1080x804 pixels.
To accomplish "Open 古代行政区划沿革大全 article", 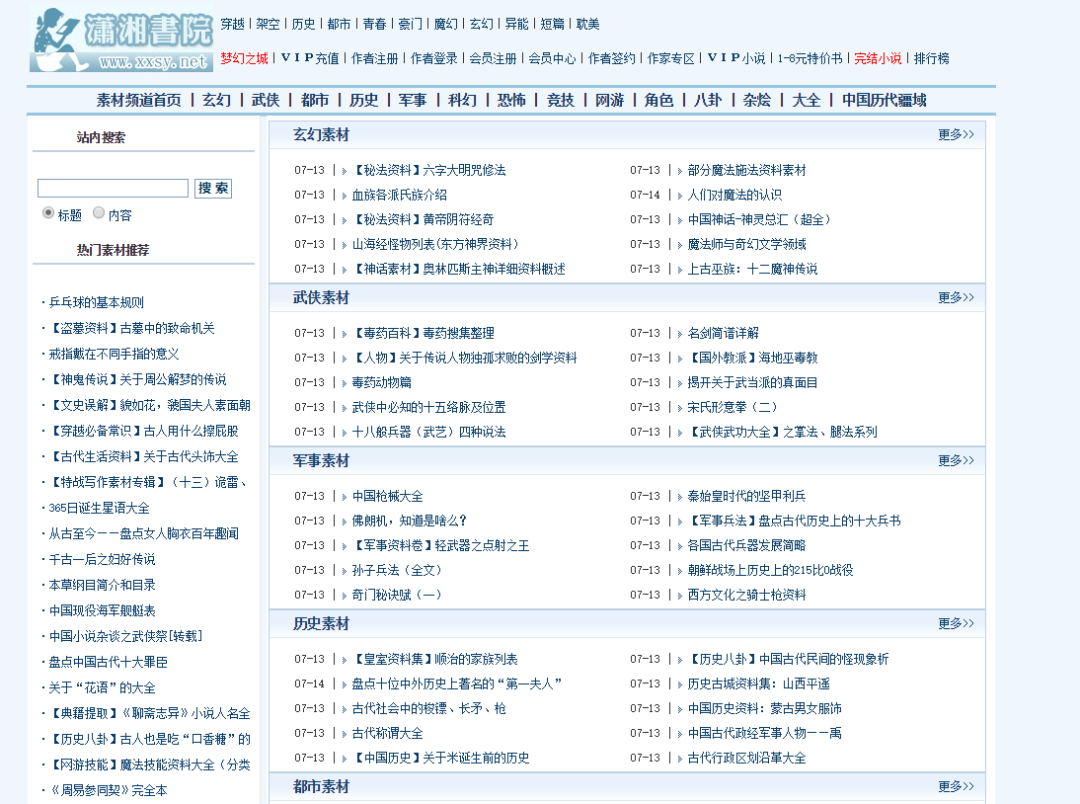I will [x=747, y=759].
